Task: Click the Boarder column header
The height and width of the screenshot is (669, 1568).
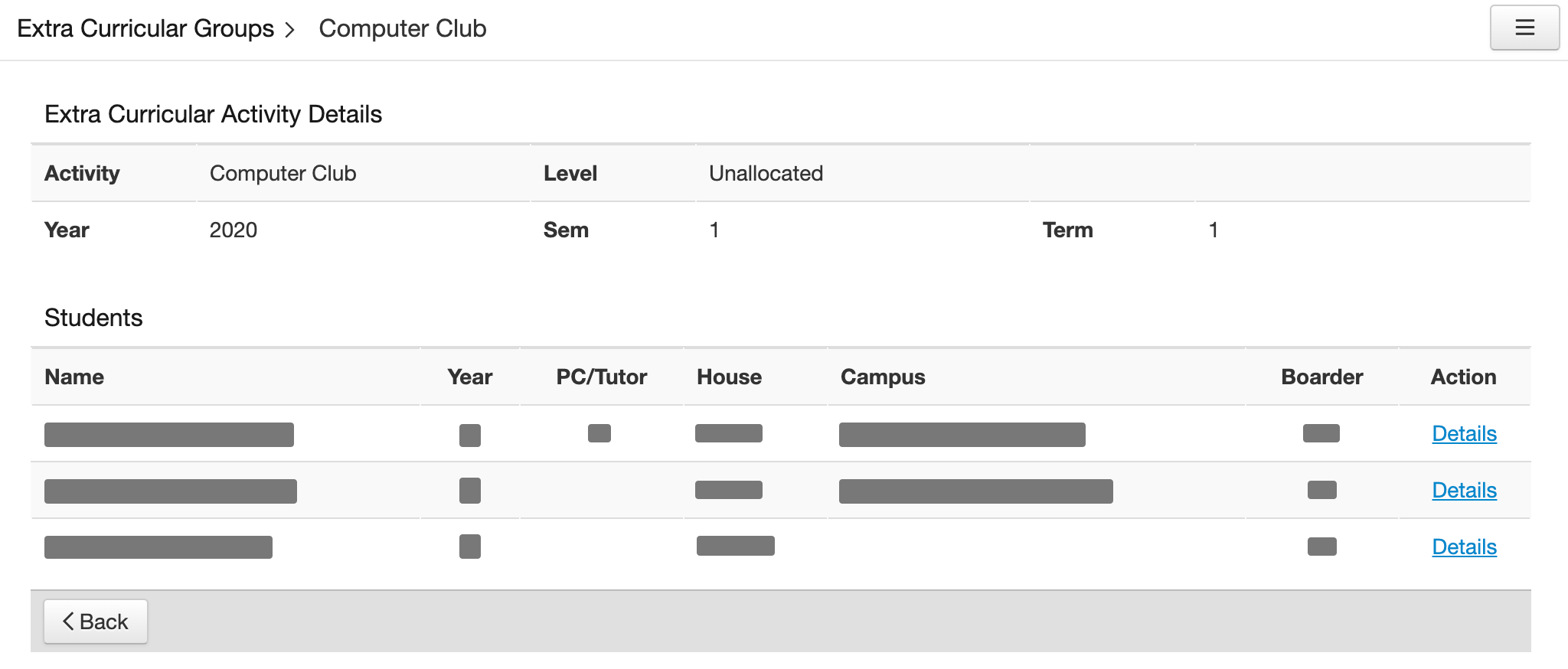Action: [x=1321, y=377]
